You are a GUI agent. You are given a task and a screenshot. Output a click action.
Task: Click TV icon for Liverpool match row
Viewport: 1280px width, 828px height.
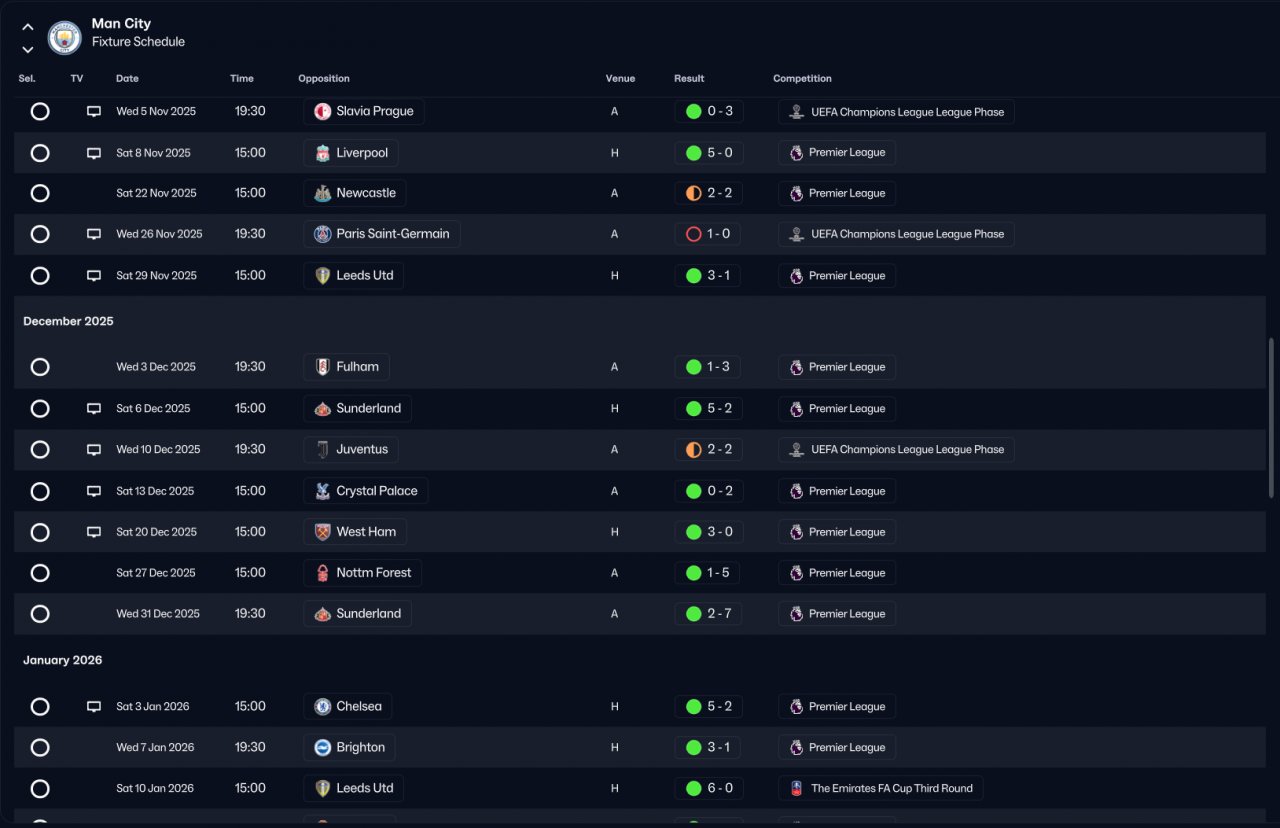[x=94, y=153]
